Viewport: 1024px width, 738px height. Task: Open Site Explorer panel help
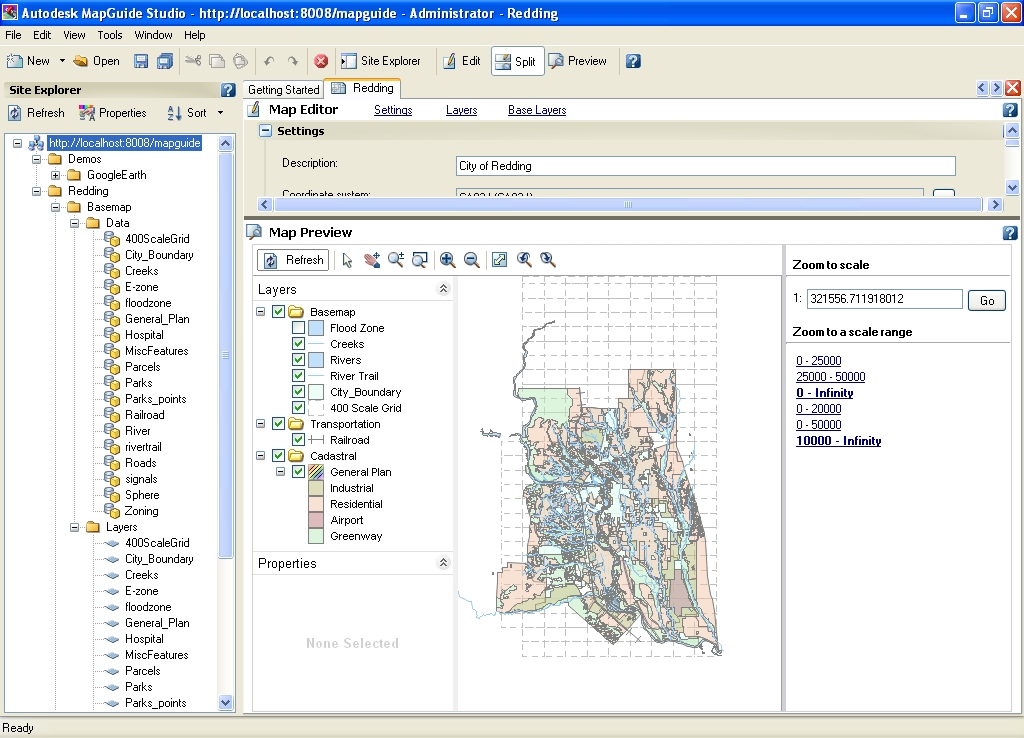(228, 89)
